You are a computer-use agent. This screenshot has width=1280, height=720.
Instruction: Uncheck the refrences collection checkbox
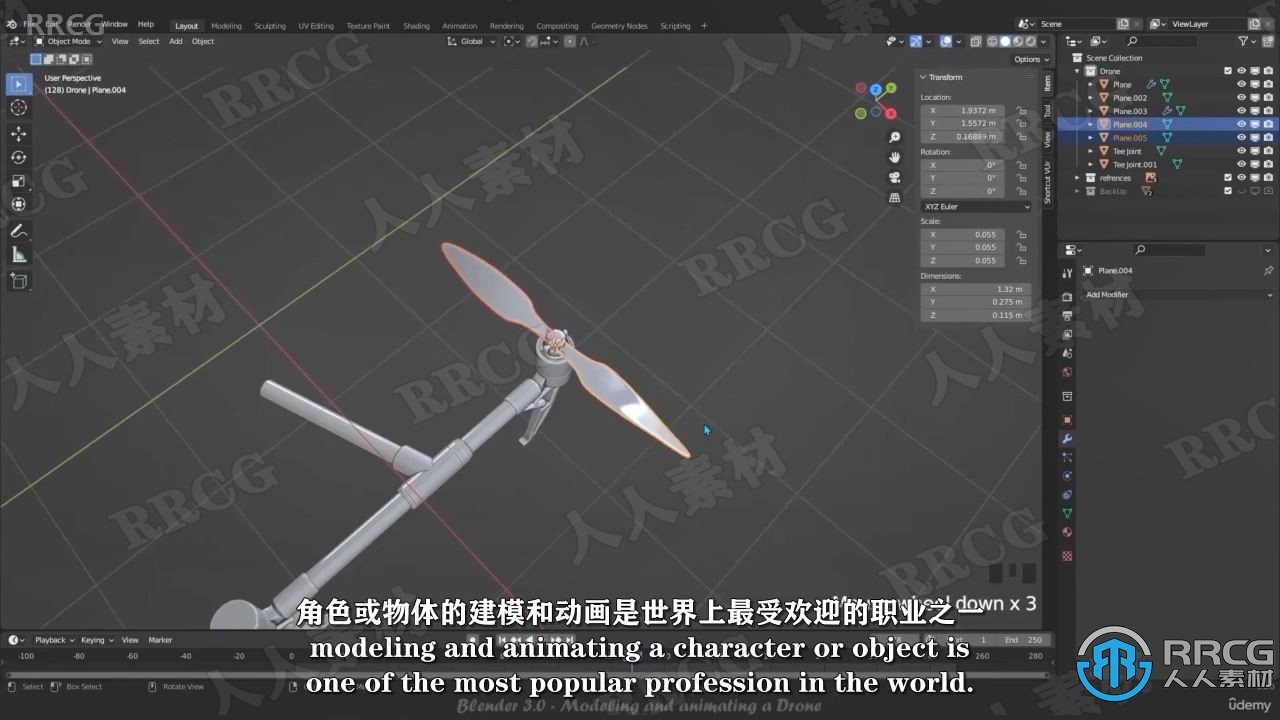click(1228, 178)
